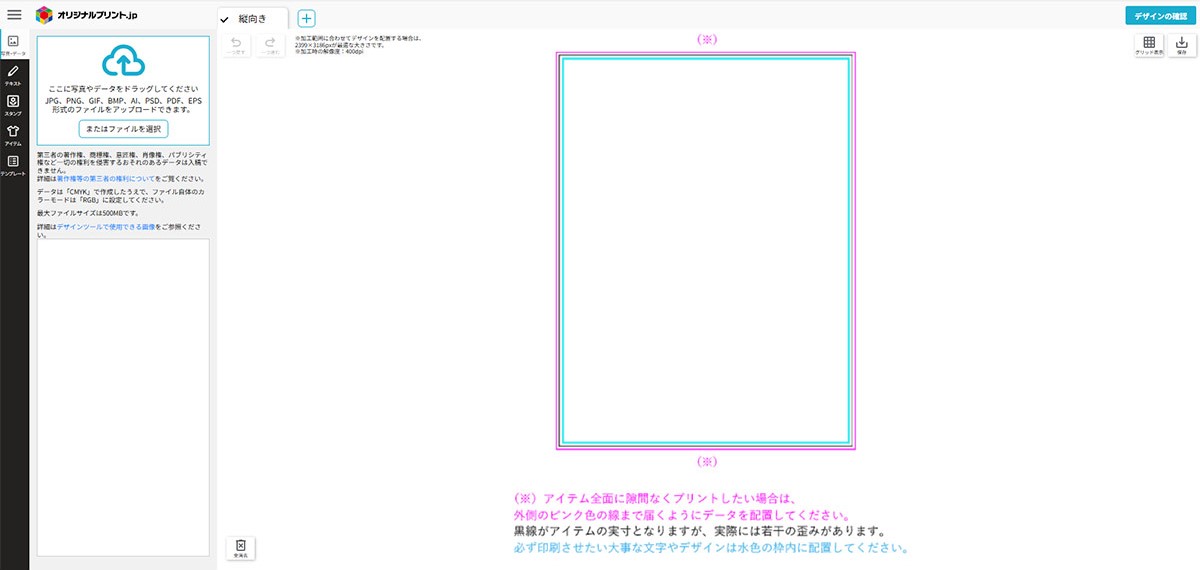This screenshot has width=1200, height=570.
Task: Toggle the グリッド表示 grid display
Action: coord(1149,46)
